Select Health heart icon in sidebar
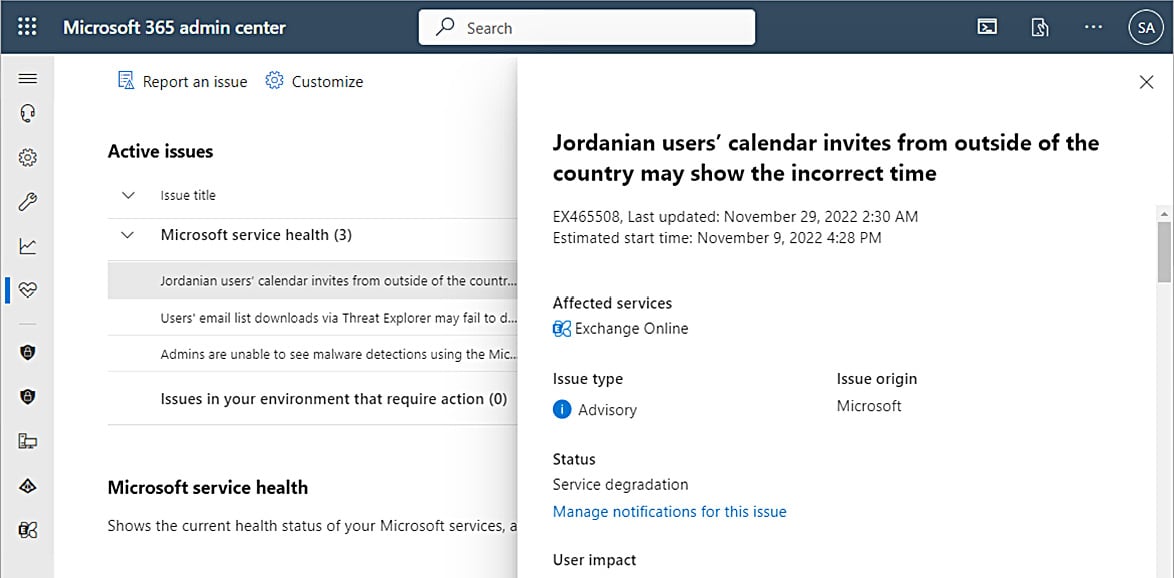Screen dimensions: 1174x578 coord(28,290)
